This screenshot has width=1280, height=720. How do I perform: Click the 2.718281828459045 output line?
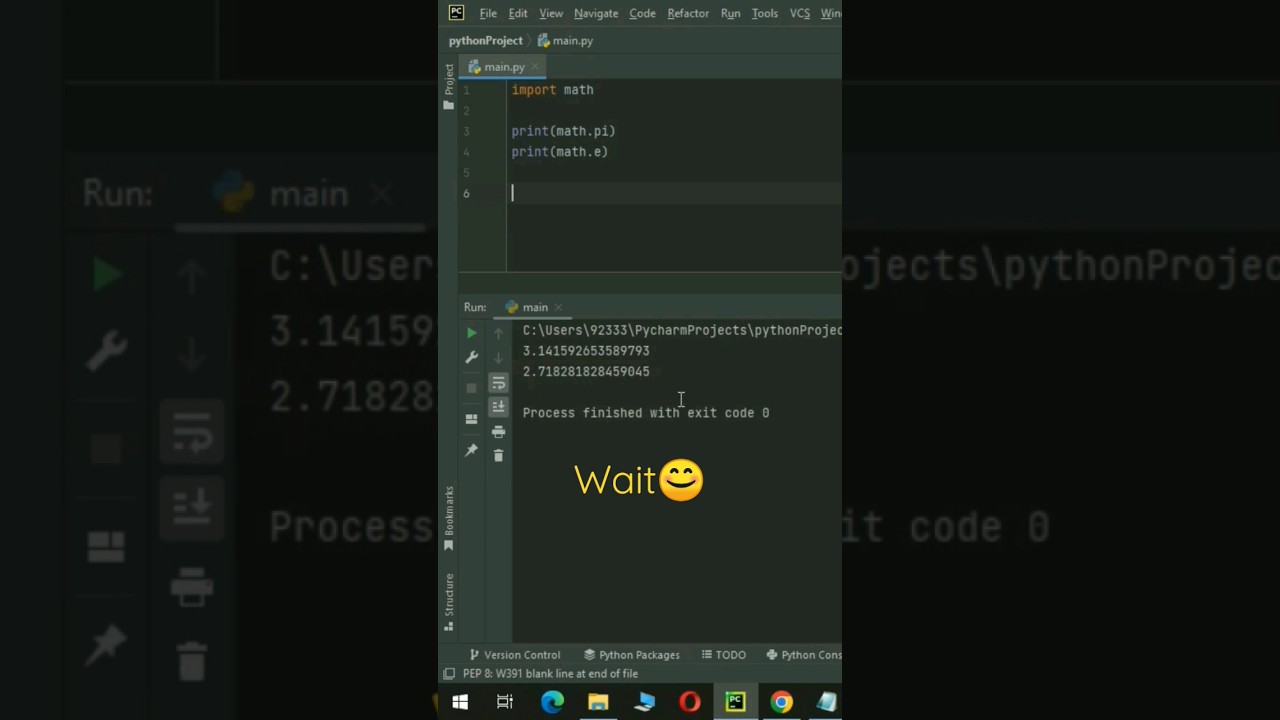586,371
